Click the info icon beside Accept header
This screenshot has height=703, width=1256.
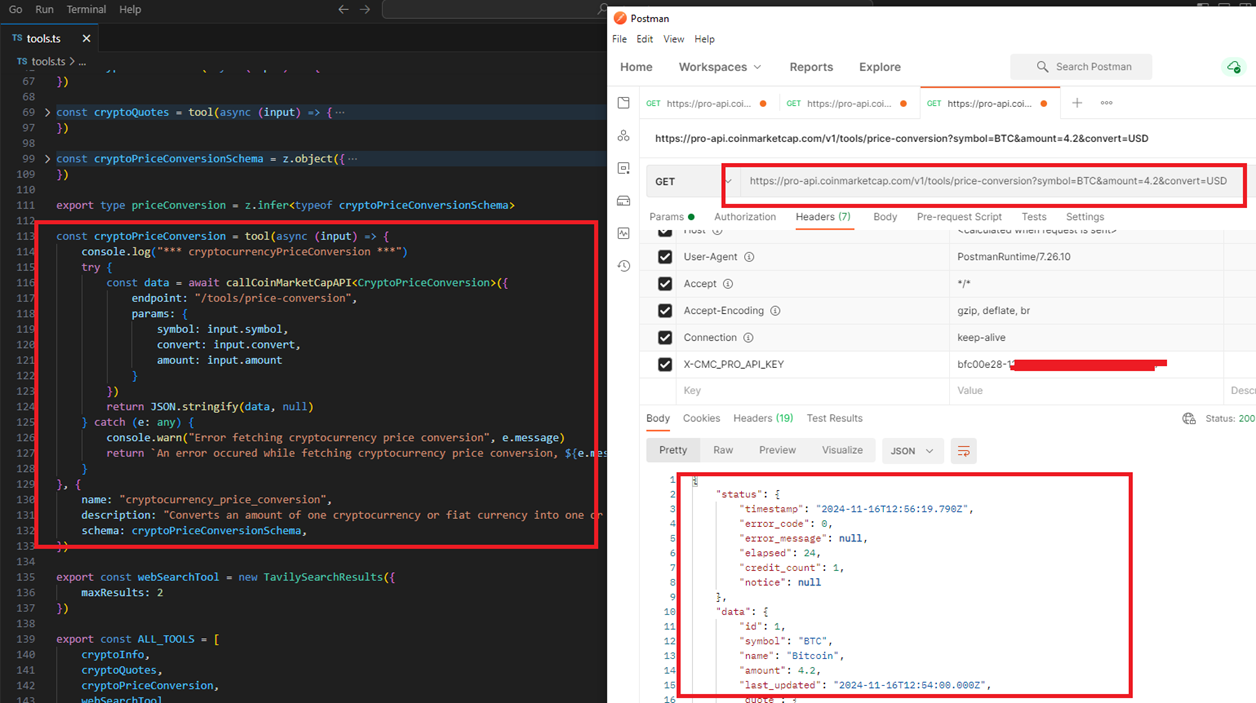(727, 284)
